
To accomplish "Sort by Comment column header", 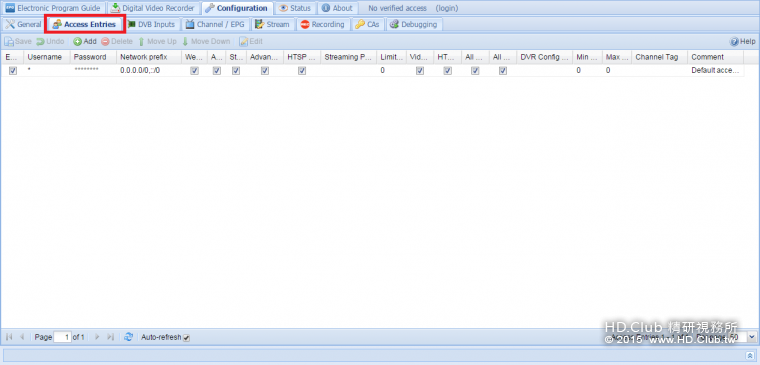I will (715, 57).
